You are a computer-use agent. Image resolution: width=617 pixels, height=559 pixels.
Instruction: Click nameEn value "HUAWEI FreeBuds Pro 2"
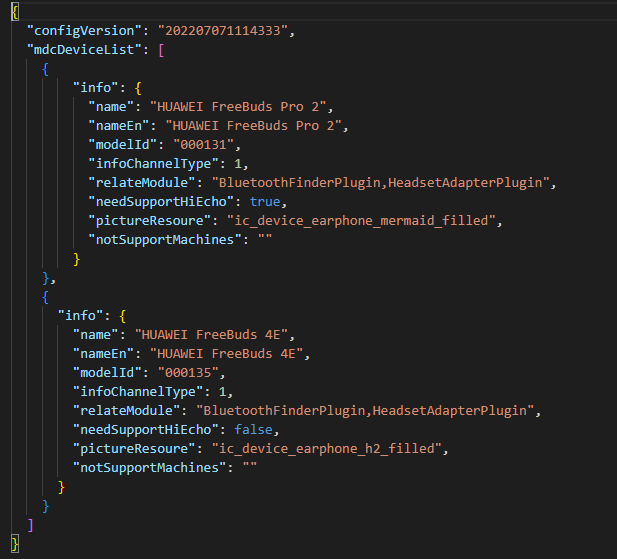pyautogui.click(x=253, y=126)
